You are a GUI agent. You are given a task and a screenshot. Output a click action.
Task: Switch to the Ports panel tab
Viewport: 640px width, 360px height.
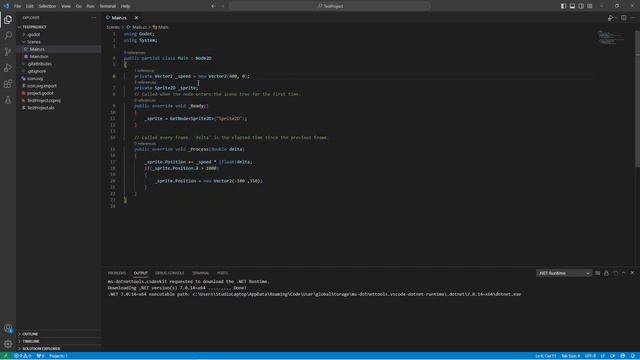222,273
